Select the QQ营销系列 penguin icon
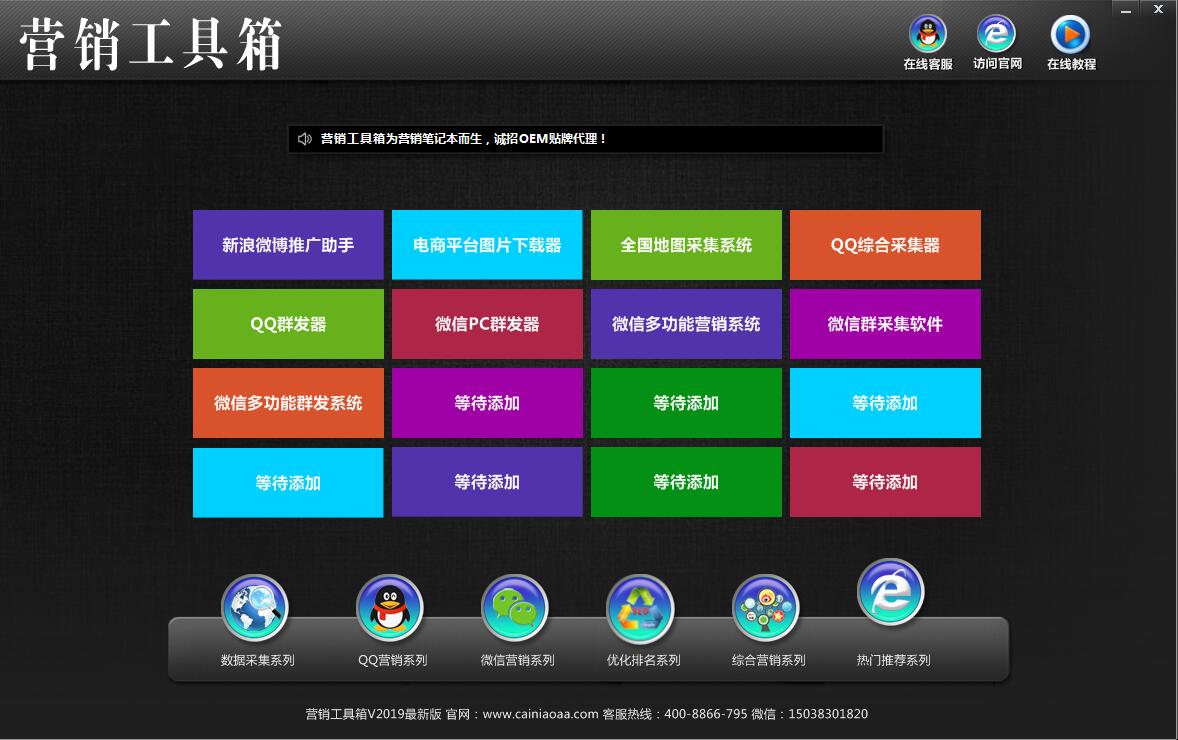 click(390, 608)
